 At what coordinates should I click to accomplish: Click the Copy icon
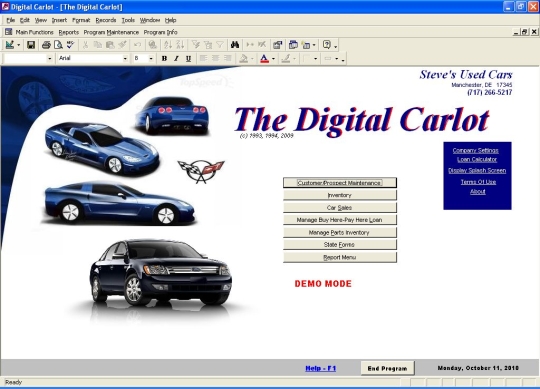point(98,45)
